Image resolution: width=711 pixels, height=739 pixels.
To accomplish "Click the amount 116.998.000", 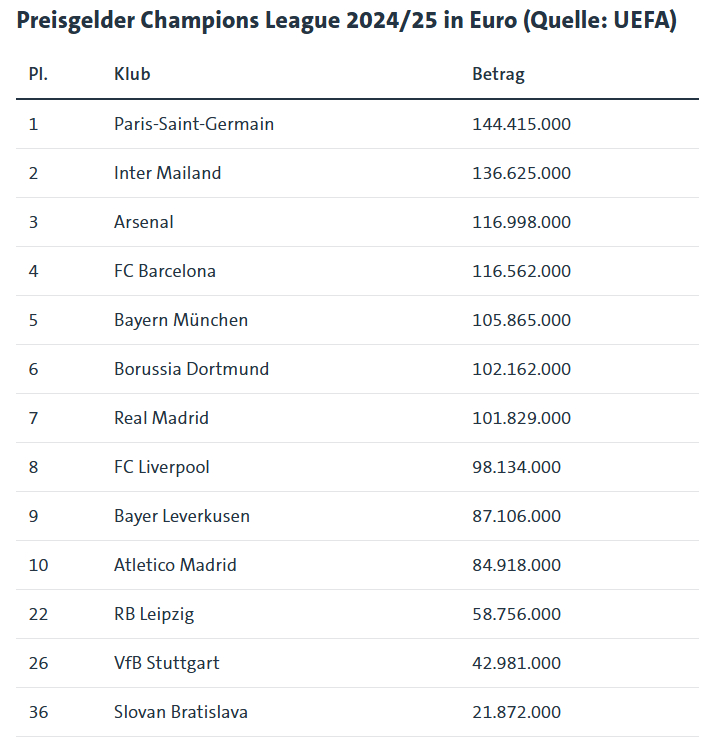I will 521,222.
